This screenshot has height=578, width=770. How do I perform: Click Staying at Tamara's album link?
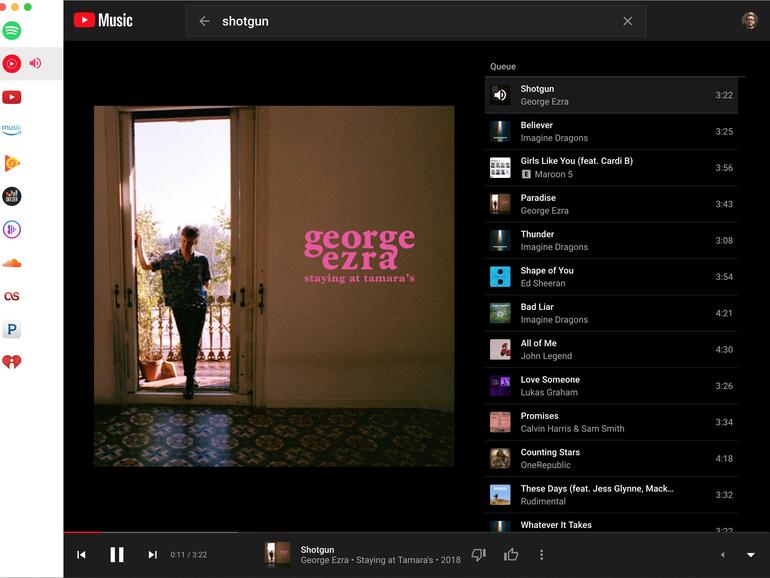(x=395, y=560)
